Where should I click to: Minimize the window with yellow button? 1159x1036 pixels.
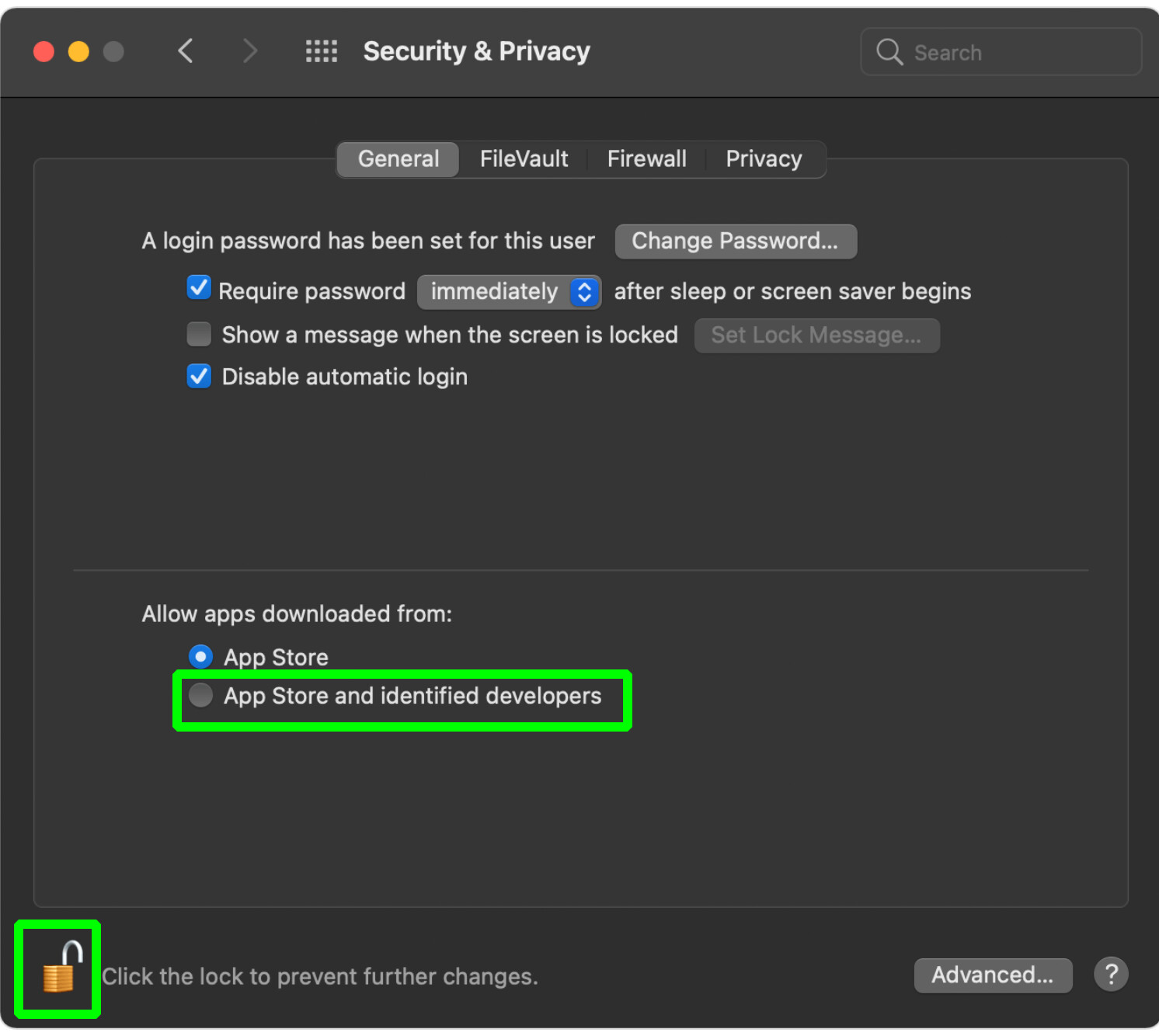78,52
